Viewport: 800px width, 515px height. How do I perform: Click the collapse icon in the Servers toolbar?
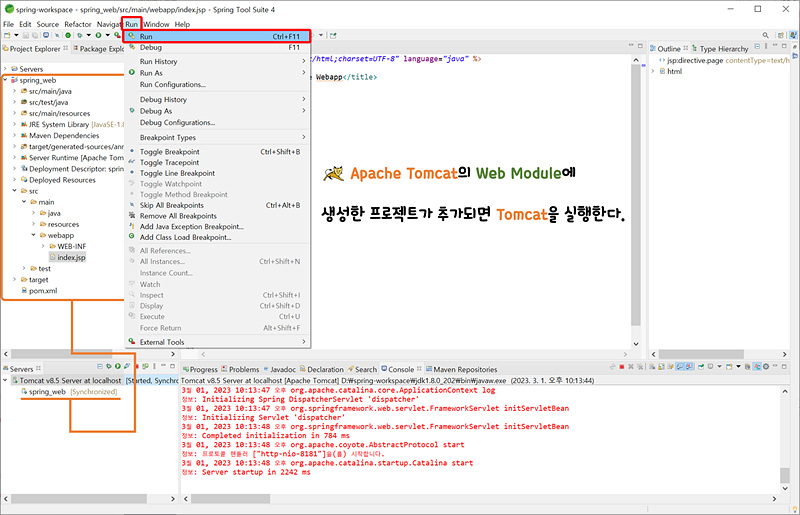click(99, 366)
